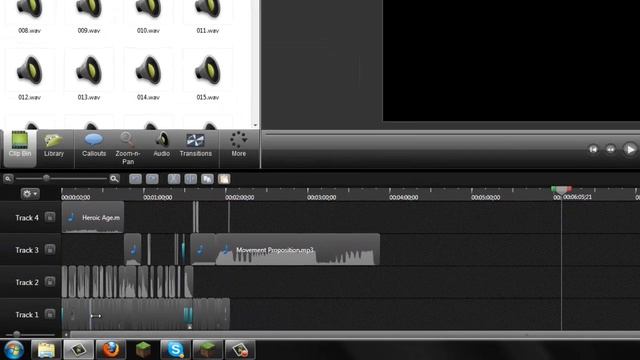The height and width of the screenshot is (360, 640).
Task: Open the timeline settings gear dropdown
Action: tap(30, 193)
